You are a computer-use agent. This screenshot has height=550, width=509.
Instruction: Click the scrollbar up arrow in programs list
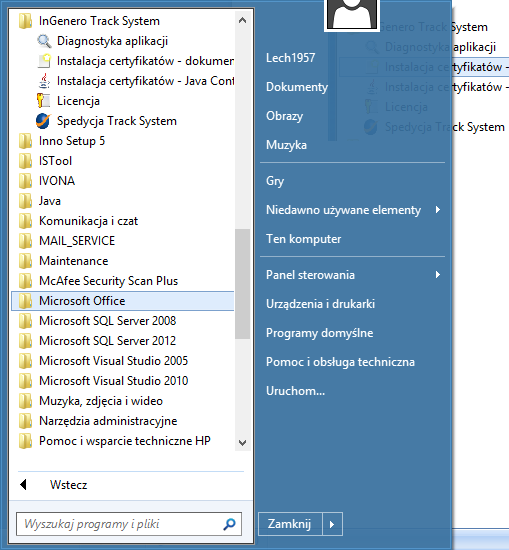[242, 21]
